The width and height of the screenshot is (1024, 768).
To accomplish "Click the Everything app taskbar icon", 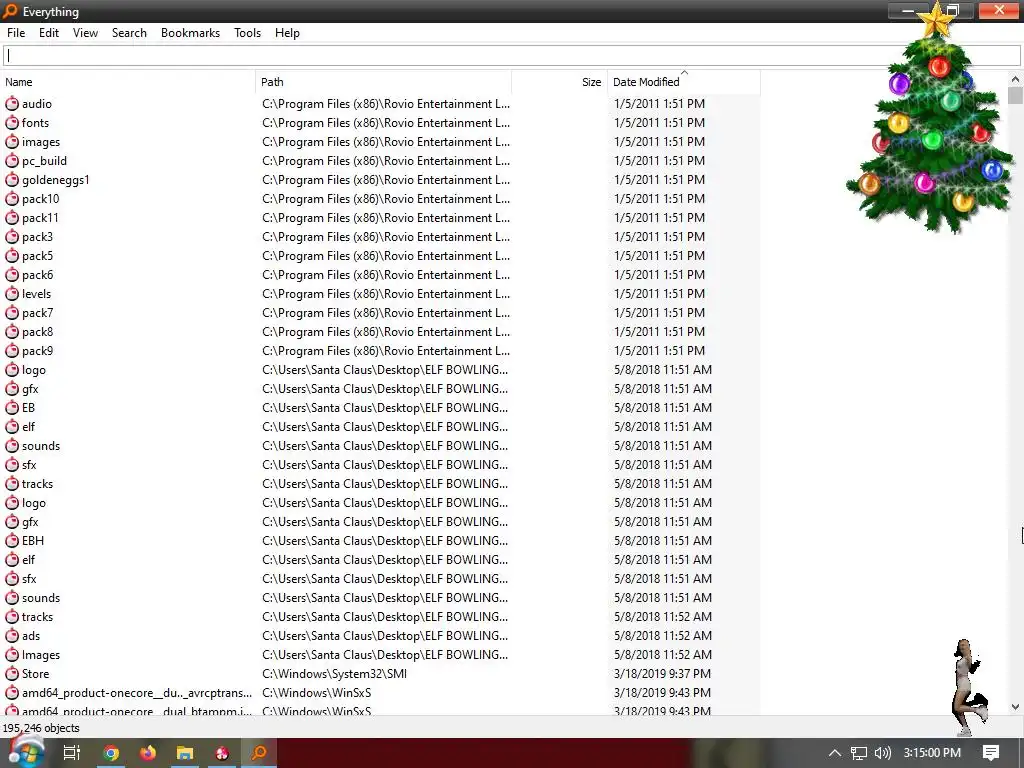I will pos(259,753).
